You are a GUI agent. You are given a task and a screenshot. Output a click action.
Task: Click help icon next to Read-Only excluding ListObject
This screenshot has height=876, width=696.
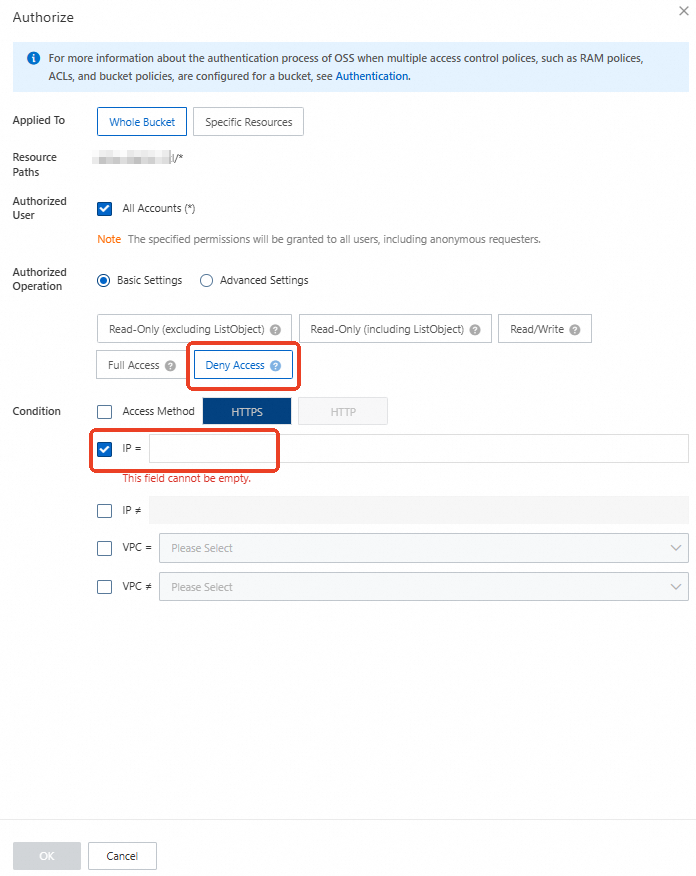(x=275, y=330)
